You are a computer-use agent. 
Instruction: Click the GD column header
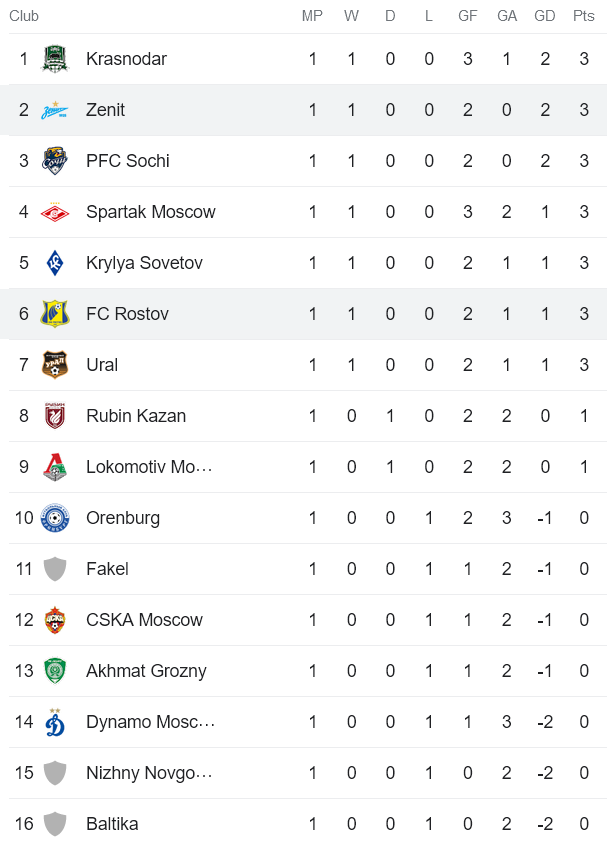point(545,15)
